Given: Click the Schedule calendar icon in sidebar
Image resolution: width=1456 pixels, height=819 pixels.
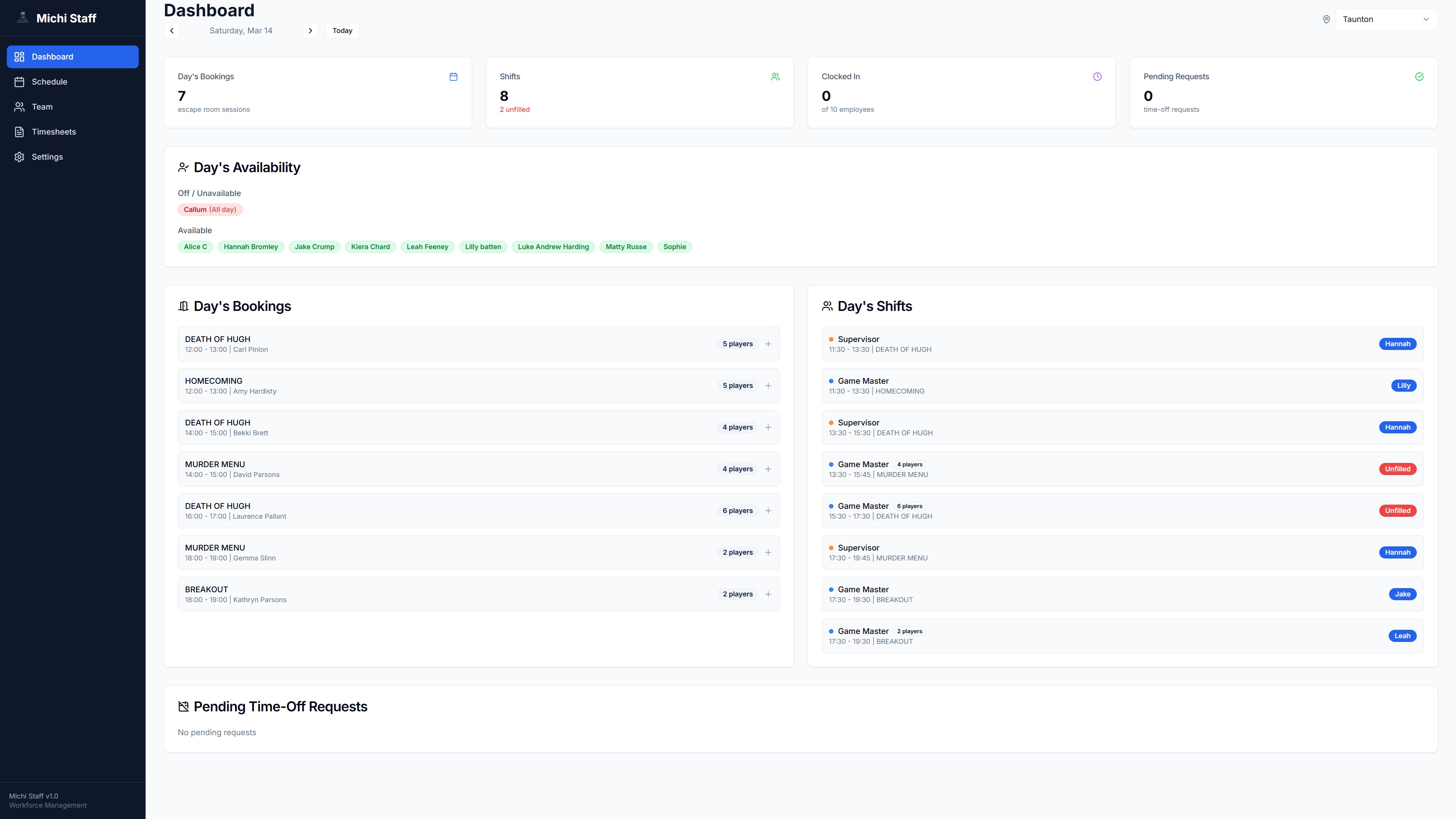Looking at the screenshot, I should coord(20,82).
